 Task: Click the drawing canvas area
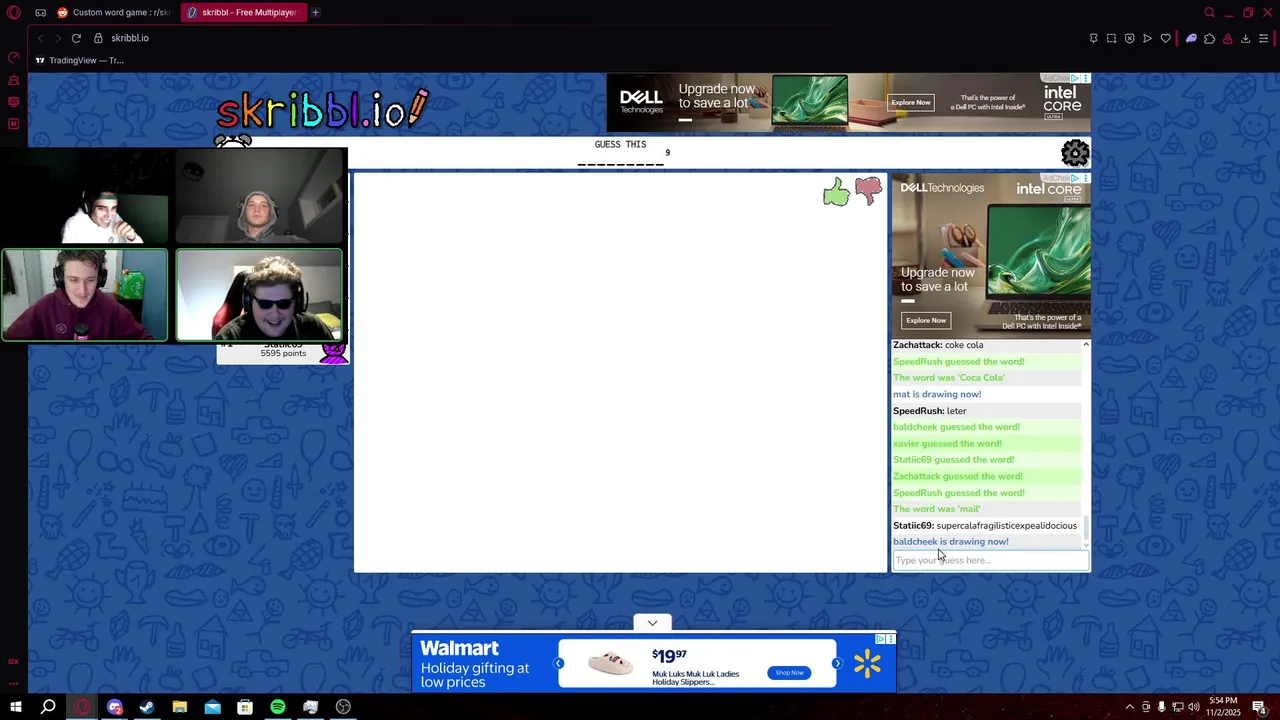620,372
